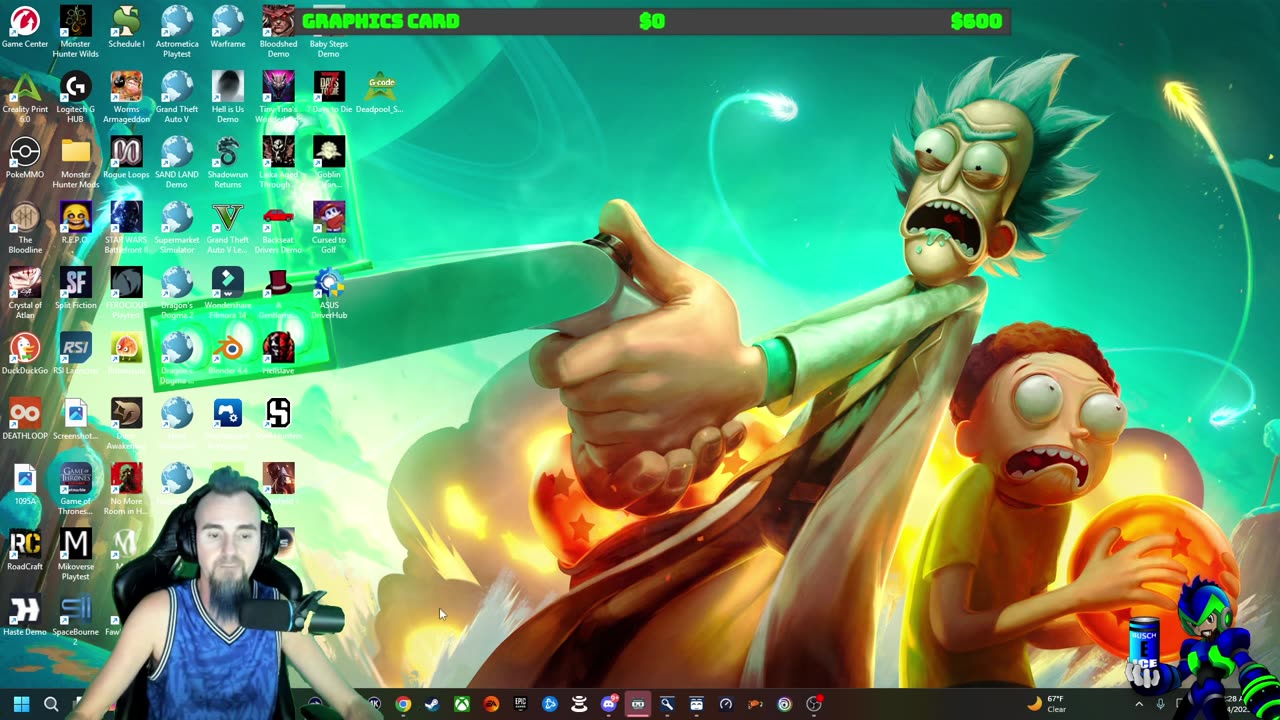Viewport: 1280px width, 720px height.
Task: Select the 1095A file icon
Action: point(25,484)
